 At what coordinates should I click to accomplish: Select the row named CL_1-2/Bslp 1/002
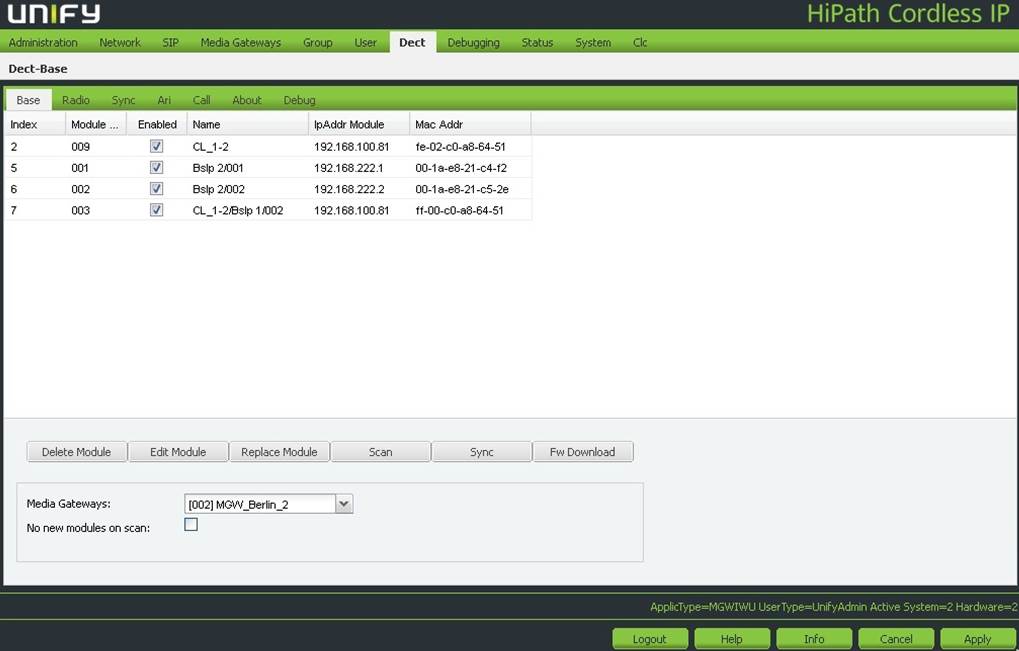click(x=268, y=211)
